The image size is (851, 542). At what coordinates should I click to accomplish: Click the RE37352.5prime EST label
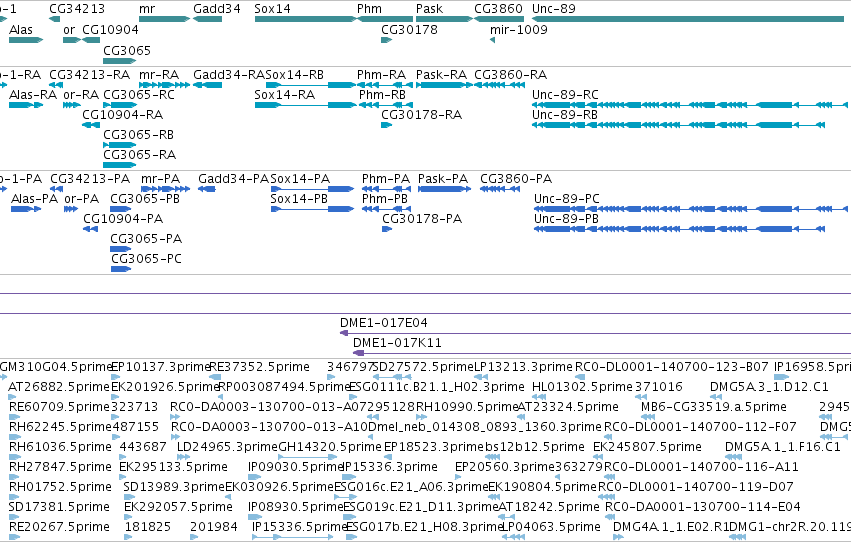pyautogui.click(x=259, y=367)
